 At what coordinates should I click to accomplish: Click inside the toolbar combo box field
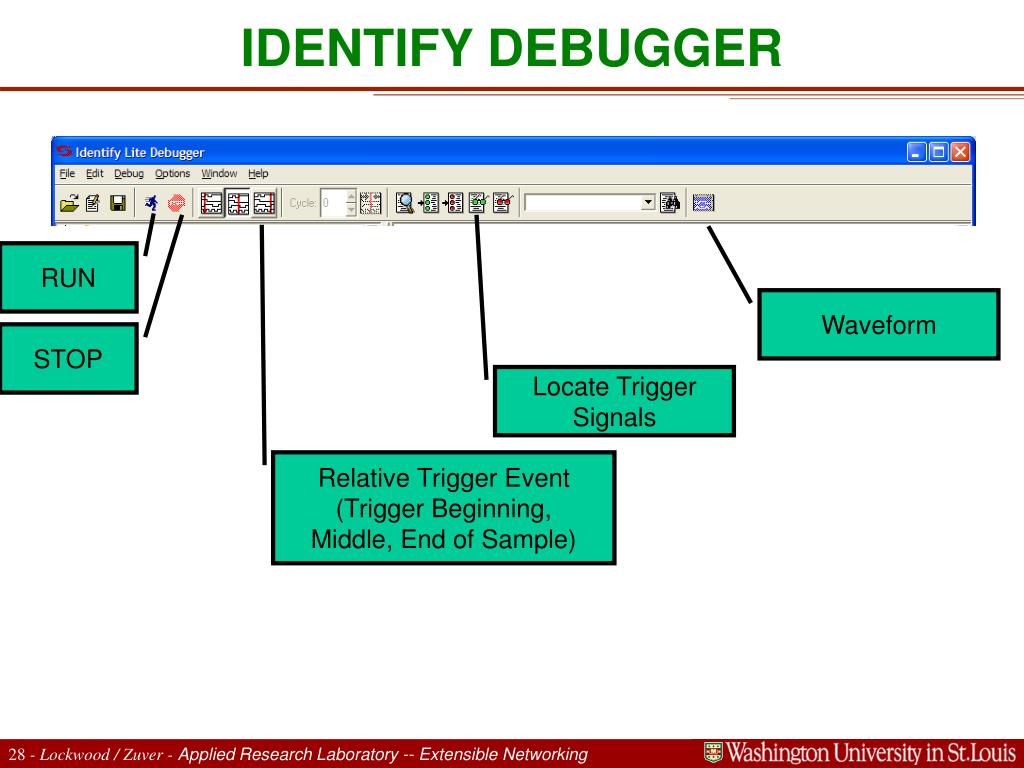583,203
